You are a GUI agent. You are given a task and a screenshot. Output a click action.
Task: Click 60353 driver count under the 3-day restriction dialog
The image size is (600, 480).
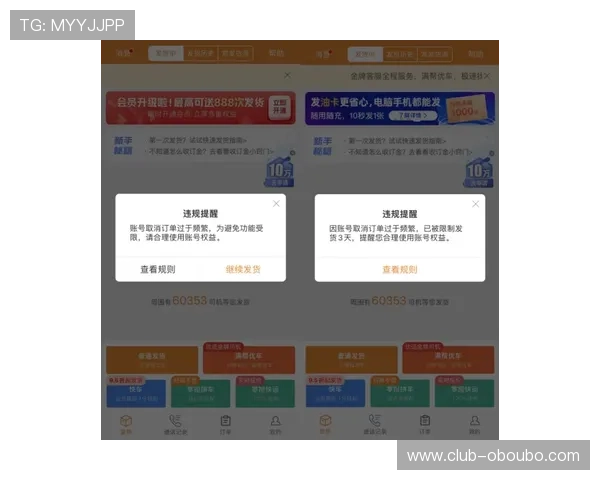click(x=389, y=300)
